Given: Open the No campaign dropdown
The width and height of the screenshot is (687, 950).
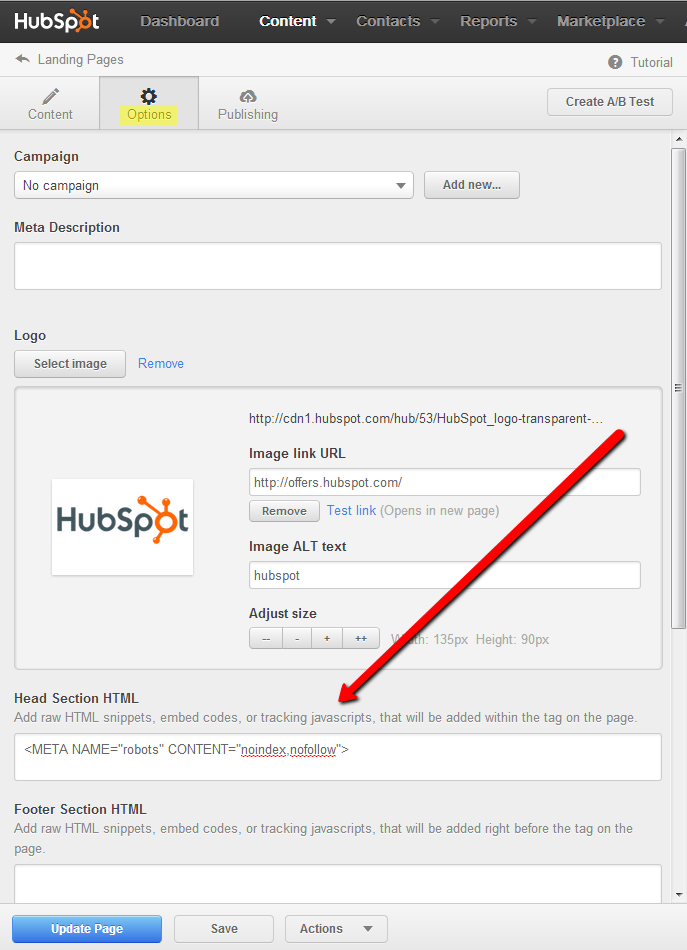Looking at the screenshot, I should (214, 185).
